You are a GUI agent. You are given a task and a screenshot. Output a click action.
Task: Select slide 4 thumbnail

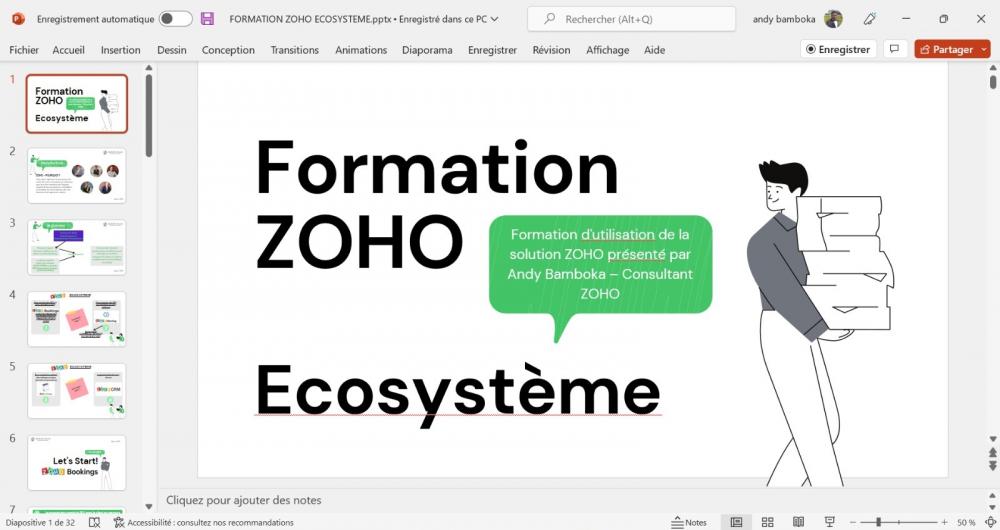coord(77,319)
